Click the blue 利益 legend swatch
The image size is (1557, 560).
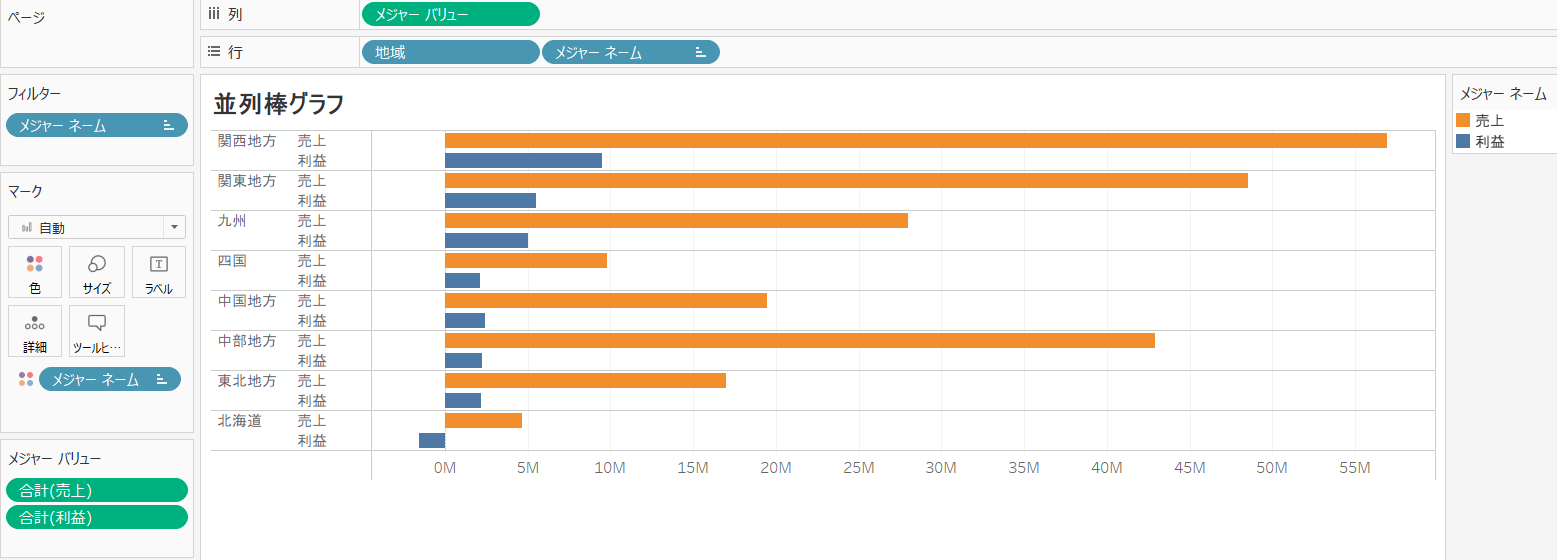[x=1463, y=142]
